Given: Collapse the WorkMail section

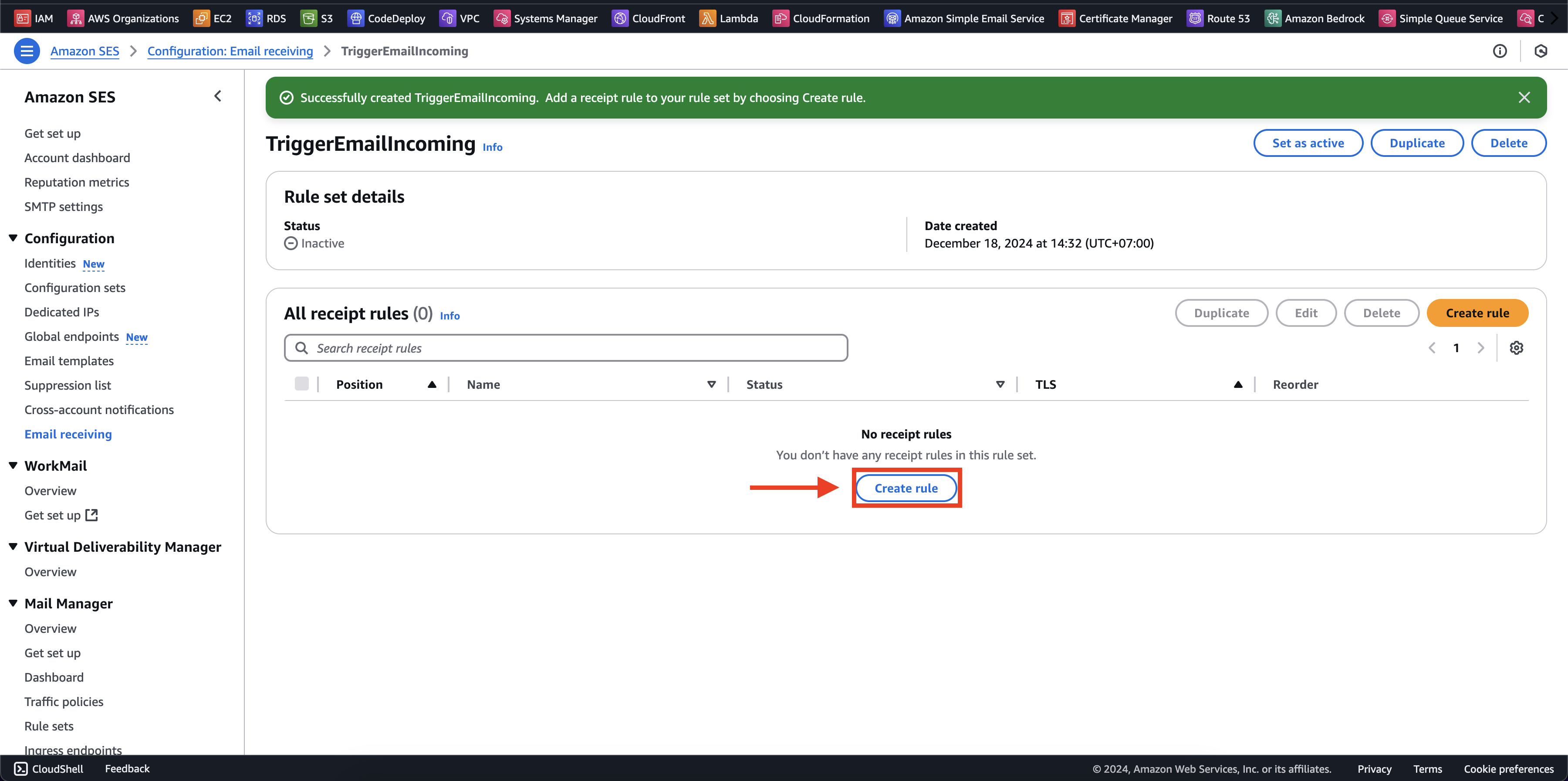Looking at the screenshot, I should click(x=13, y=465).
